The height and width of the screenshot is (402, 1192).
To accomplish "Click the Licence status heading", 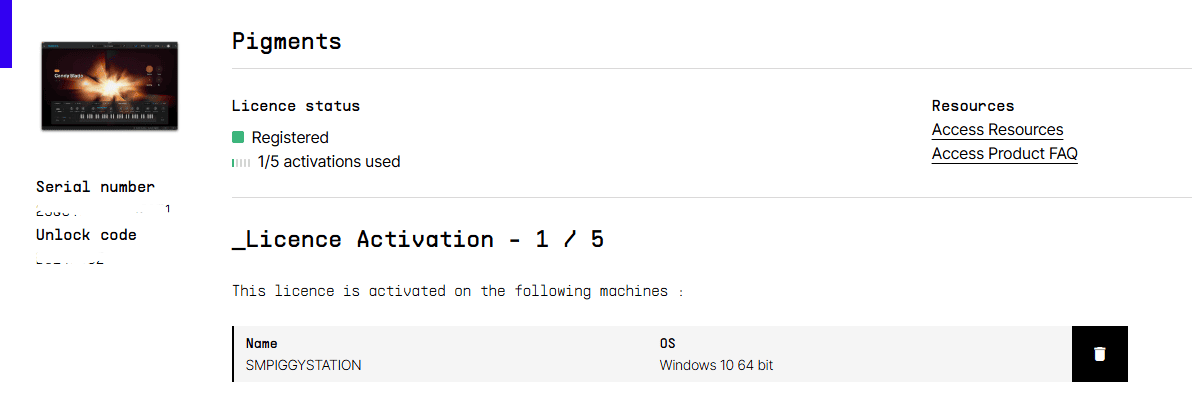I will point(296,106).
